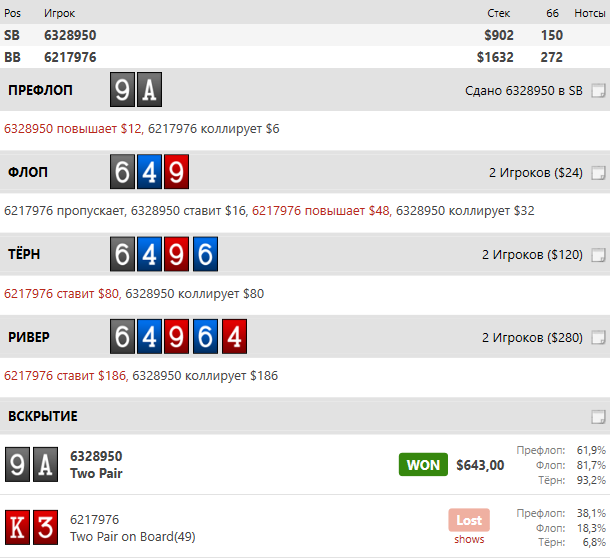Click the 'Two Pair' hand label
Viewport: 613px width, 559px height.
click(x=96, y=473)
